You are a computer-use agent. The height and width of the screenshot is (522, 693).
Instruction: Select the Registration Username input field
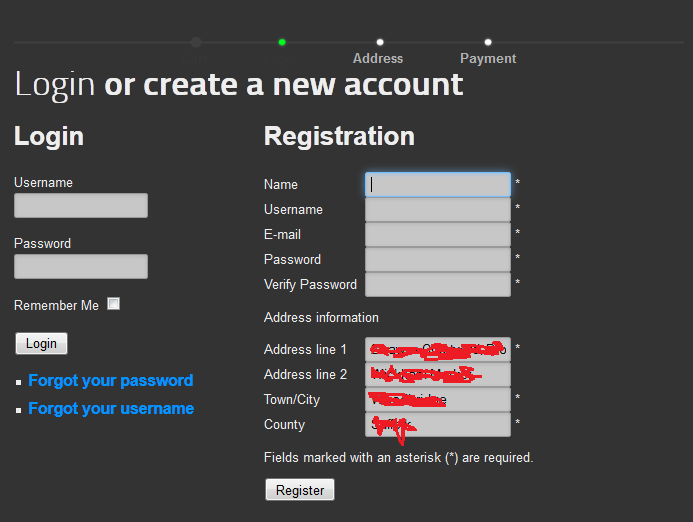point(438,210)
